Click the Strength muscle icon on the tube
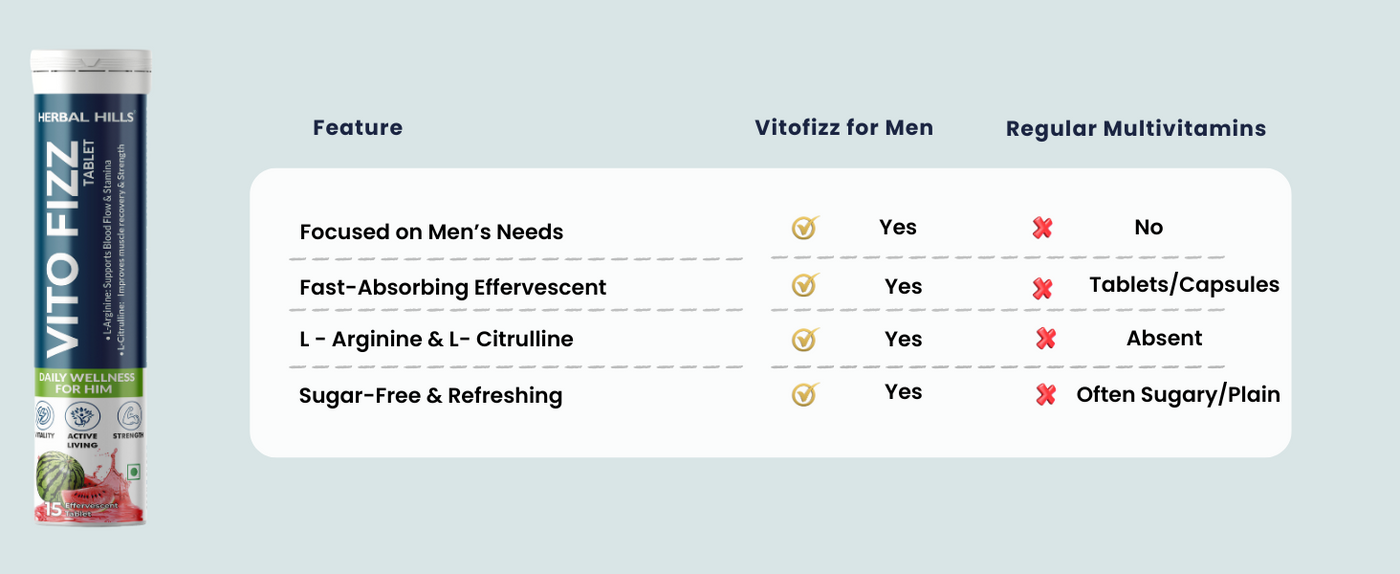Screen dimensions: 1400x574 pyautogui.click(x=130, y=416)
